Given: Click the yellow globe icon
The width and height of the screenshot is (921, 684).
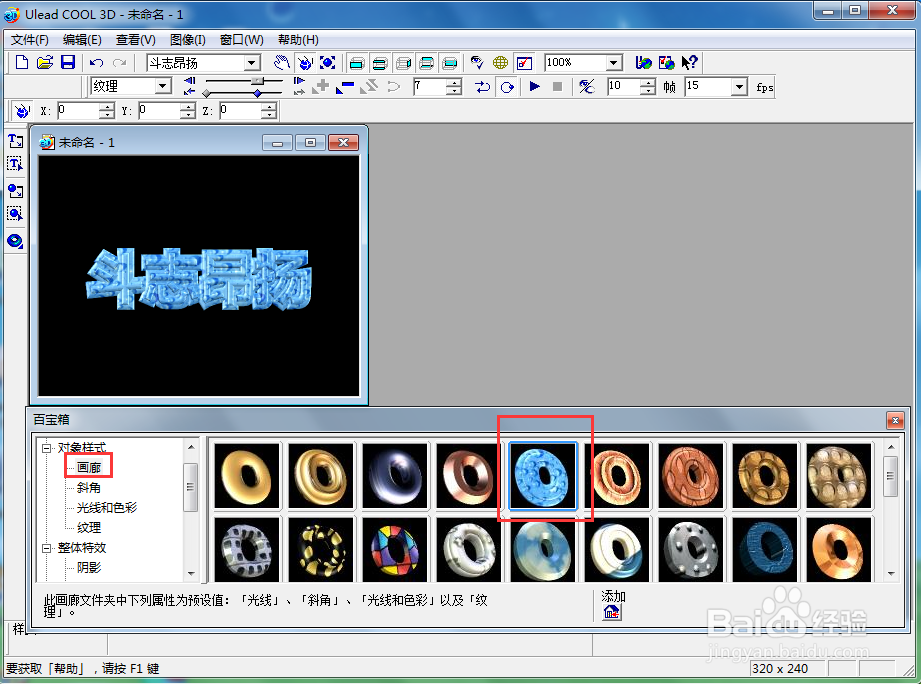Looking at the screenshot, I should pos(500,62).
